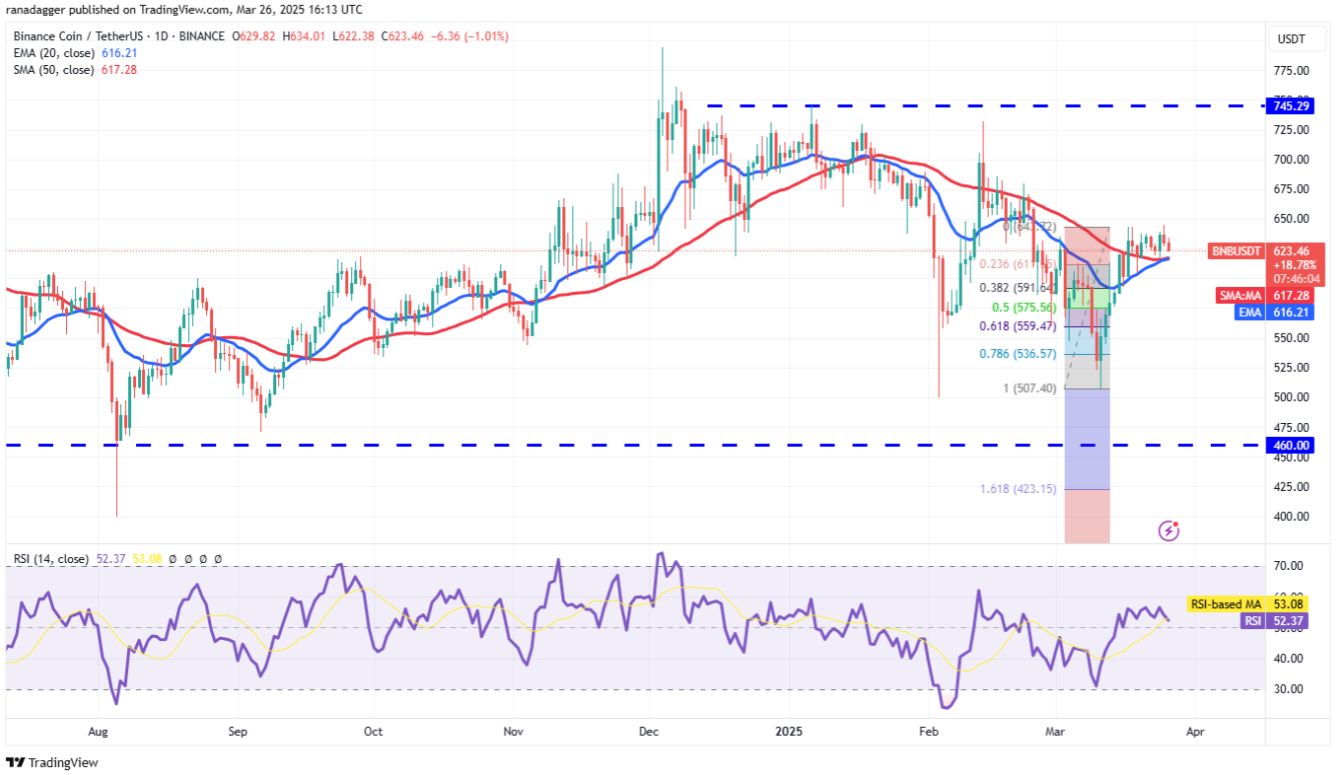Click the 400.00 price axis label
The height and width of the screenshot is (775, 1338).
coord(1291,517)
